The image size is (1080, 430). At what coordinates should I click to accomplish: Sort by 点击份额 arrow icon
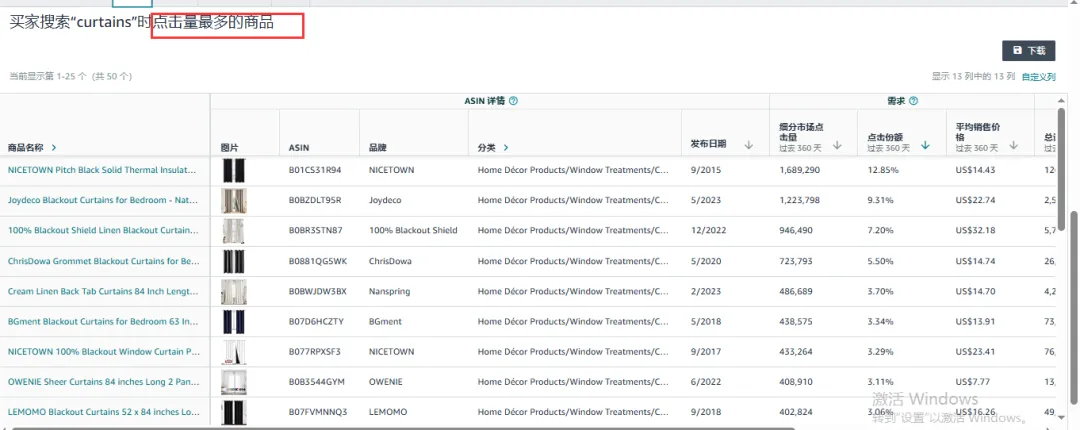(925, 146)
